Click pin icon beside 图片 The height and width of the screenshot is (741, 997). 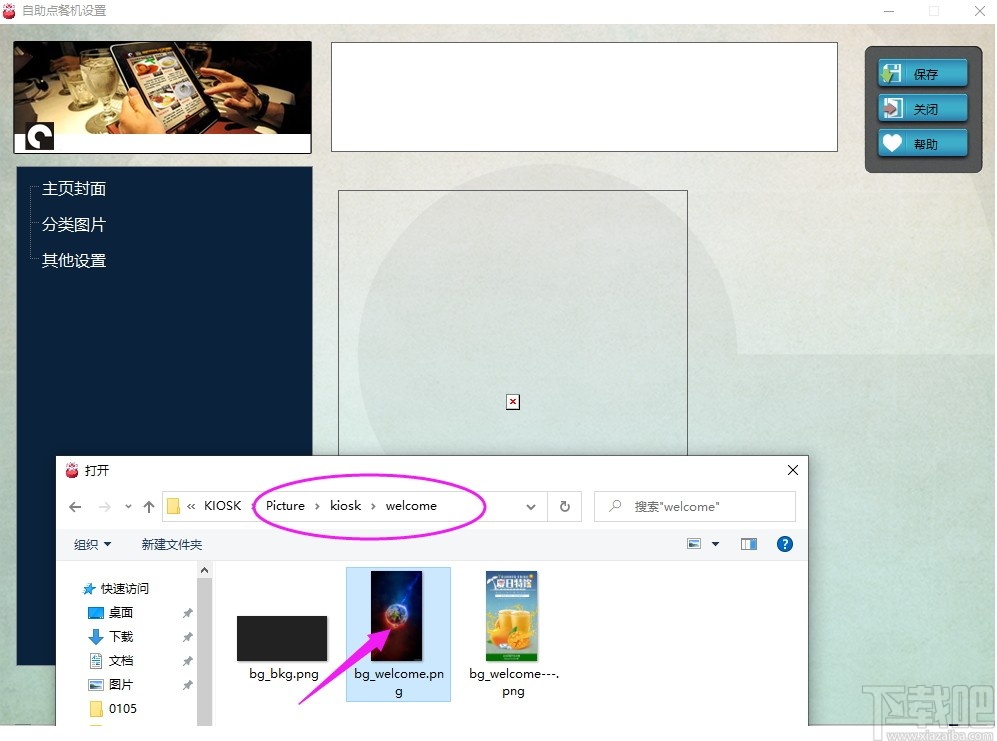[x=188, y=686]
